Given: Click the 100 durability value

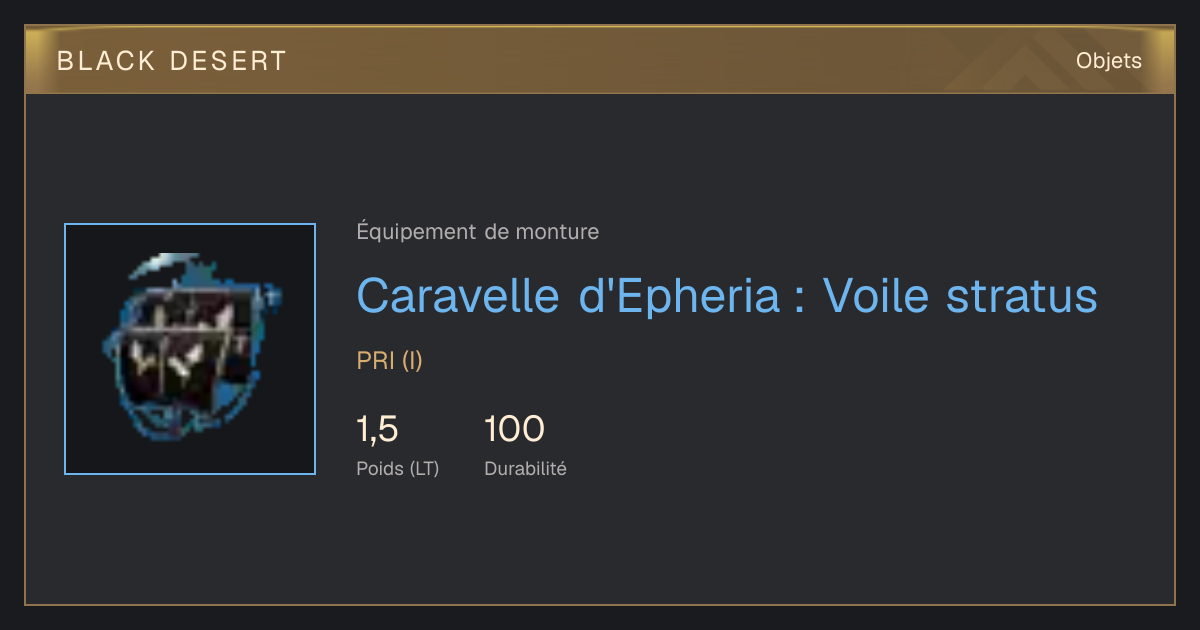Looking at the screenshot, I should [514, 429].
